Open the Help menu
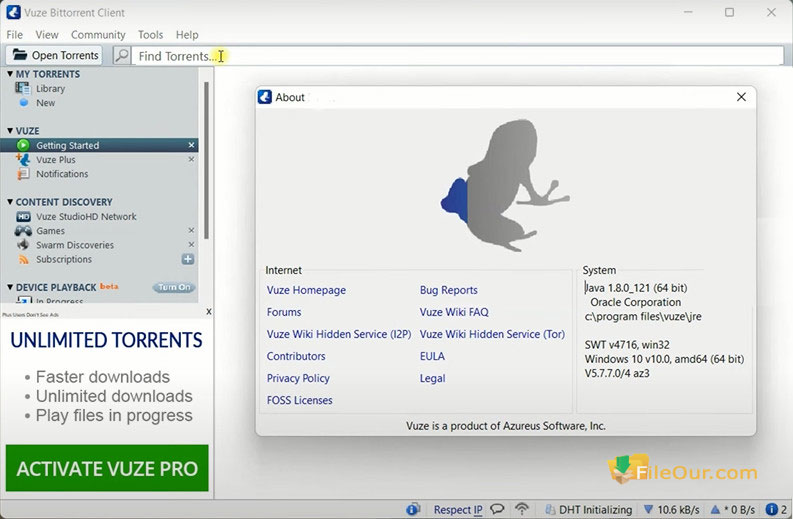Screen dimensions: 793x519 [187, 35]
